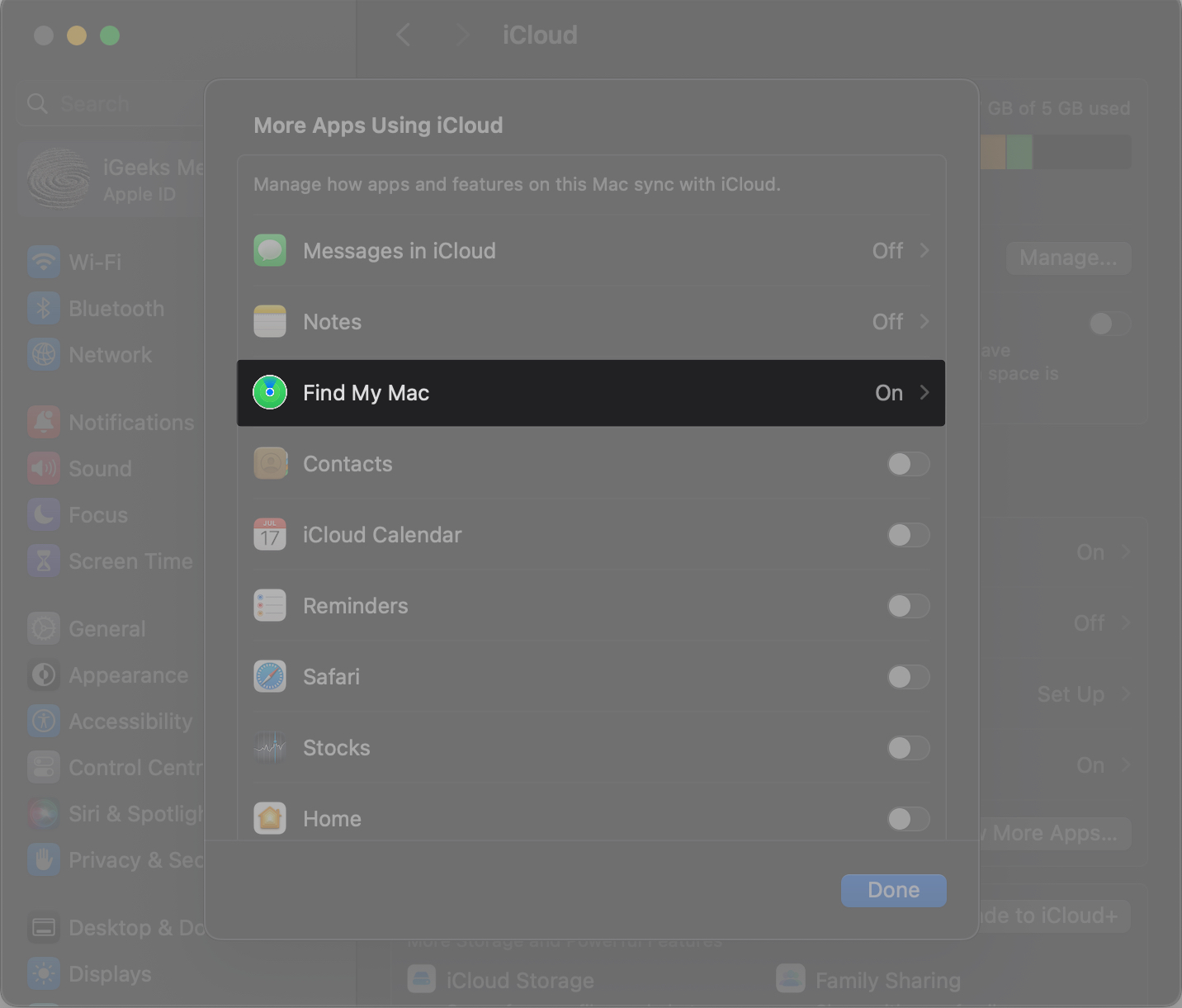Image resolution: width=1182 pixels, height=1008 pixels.
Task: Select Wi-Fi label in the sidebar
Action: point(95,263)
